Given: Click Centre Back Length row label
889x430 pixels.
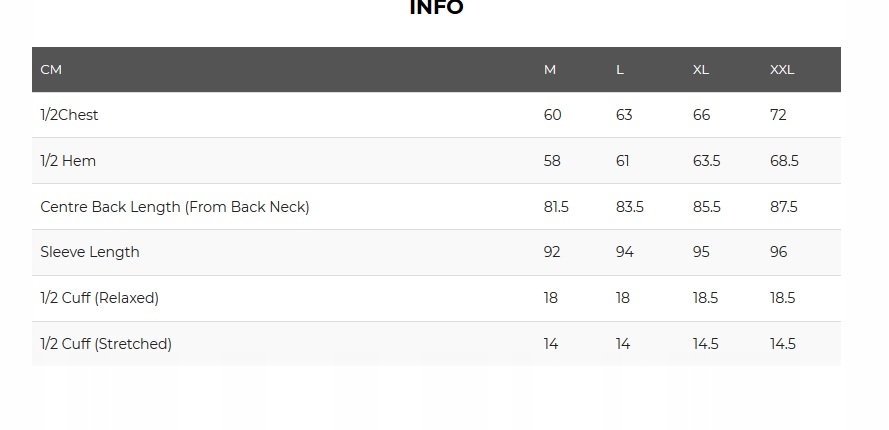Looking at the screenshot, I should click(175, 207).
